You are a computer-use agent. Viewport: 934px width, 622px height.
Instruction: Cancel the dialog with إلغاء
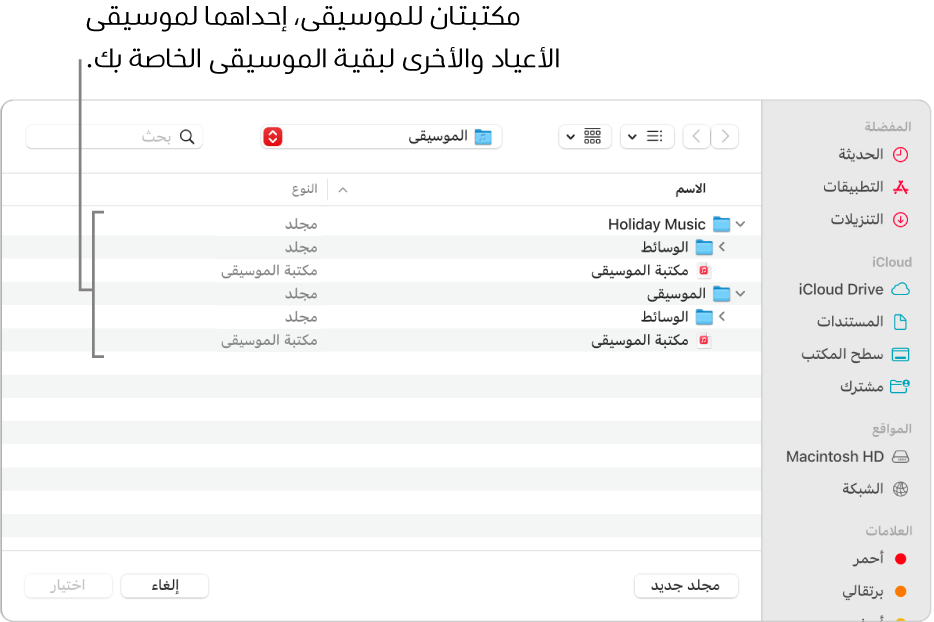164,586
